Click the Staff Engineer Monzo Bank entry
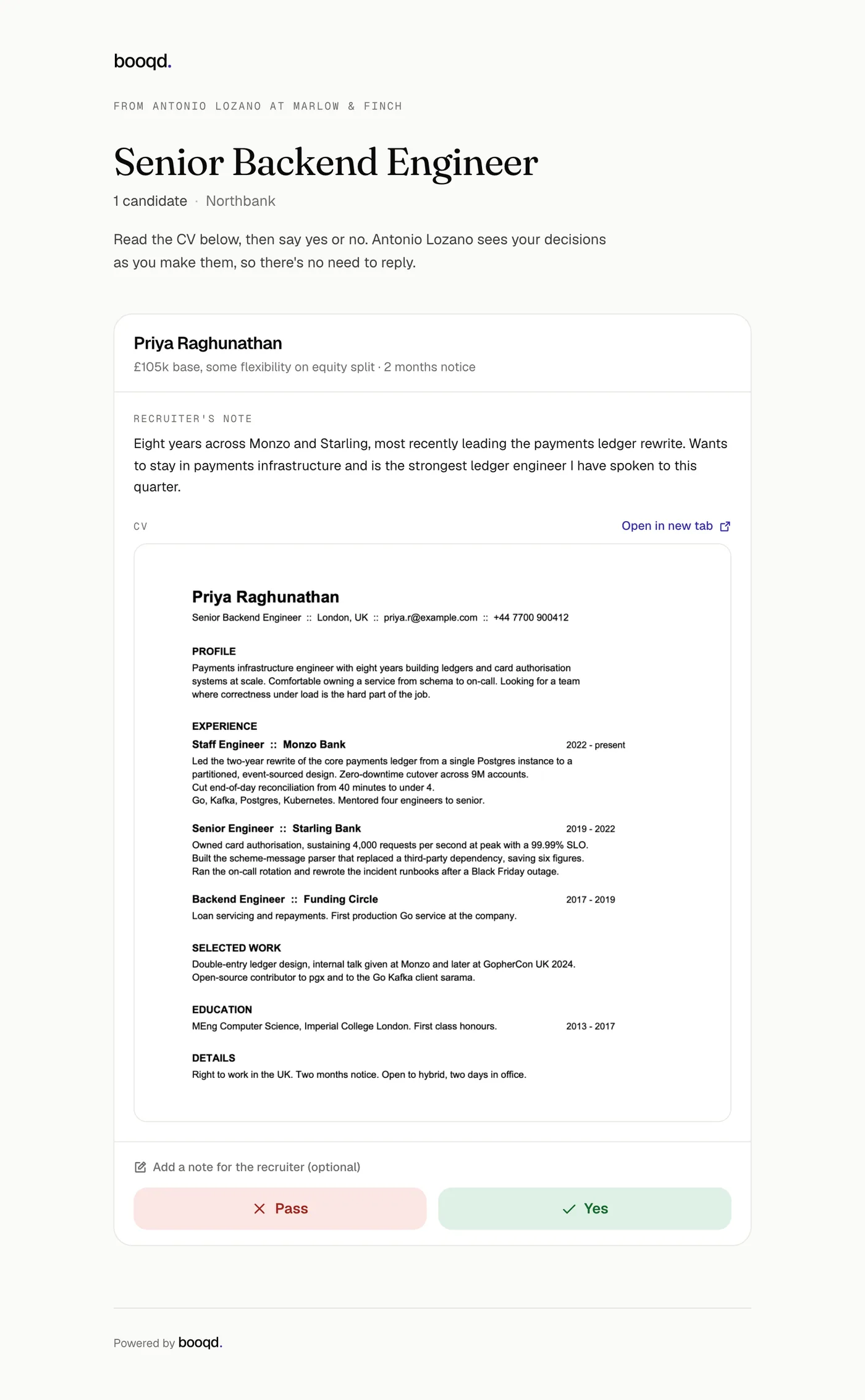The width and height of the screenshot is (865, 1400). (x=269, y=745)
